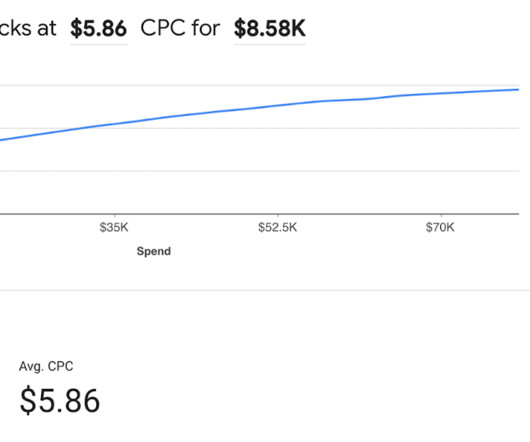Click the $70K axis label

(x=440, y=227)
